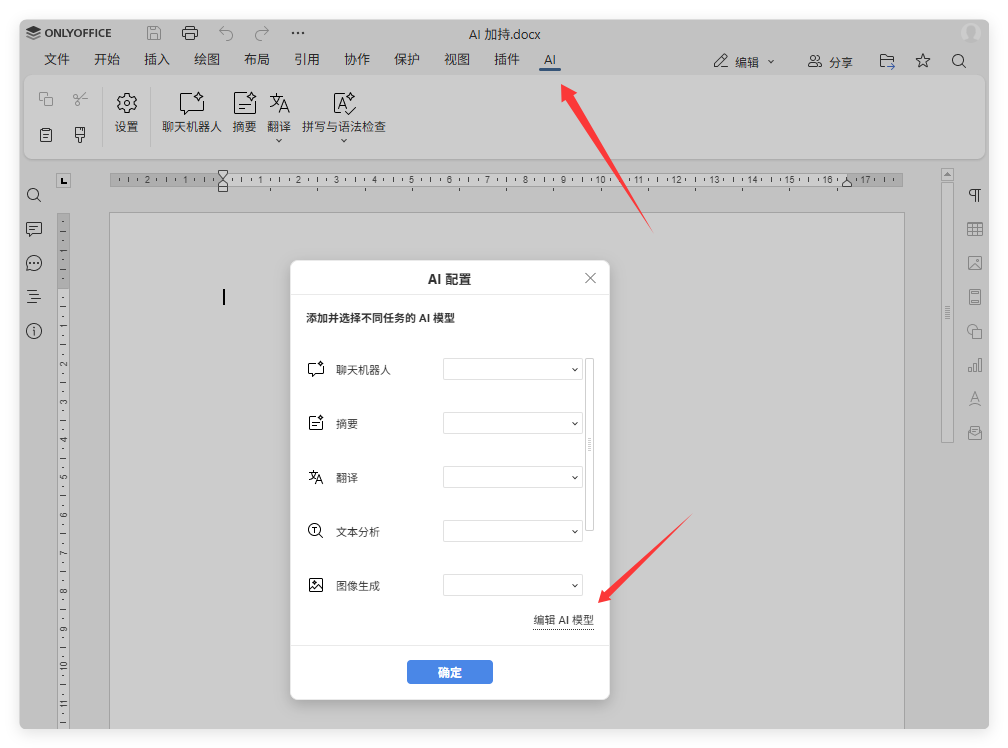Expand the 文本分析 model dropdown
This screenshot has width=1008, height=748.
click(x=512, y=531)
